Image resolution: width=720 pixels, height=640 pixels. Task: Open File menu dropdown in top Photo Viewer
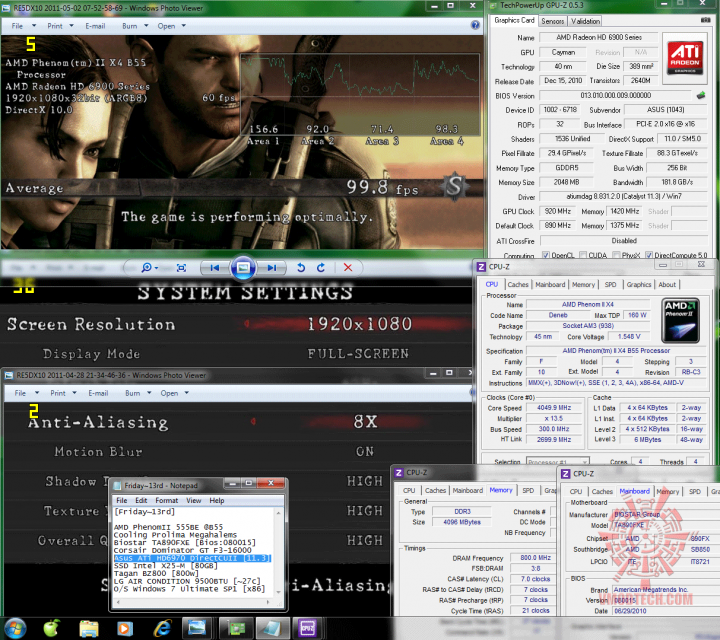(23, 26)
